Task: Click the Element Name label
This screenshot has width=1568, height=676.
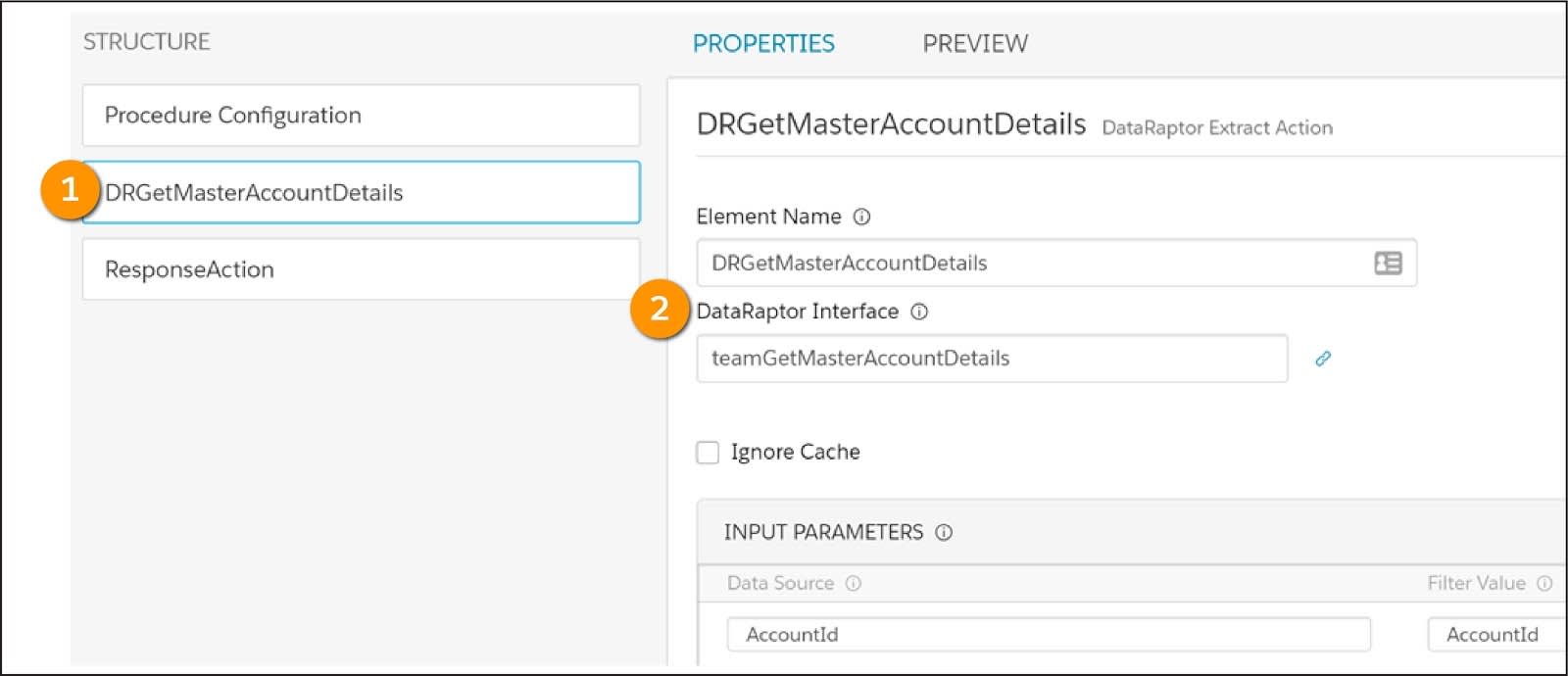Action: [x=768, y=217]
